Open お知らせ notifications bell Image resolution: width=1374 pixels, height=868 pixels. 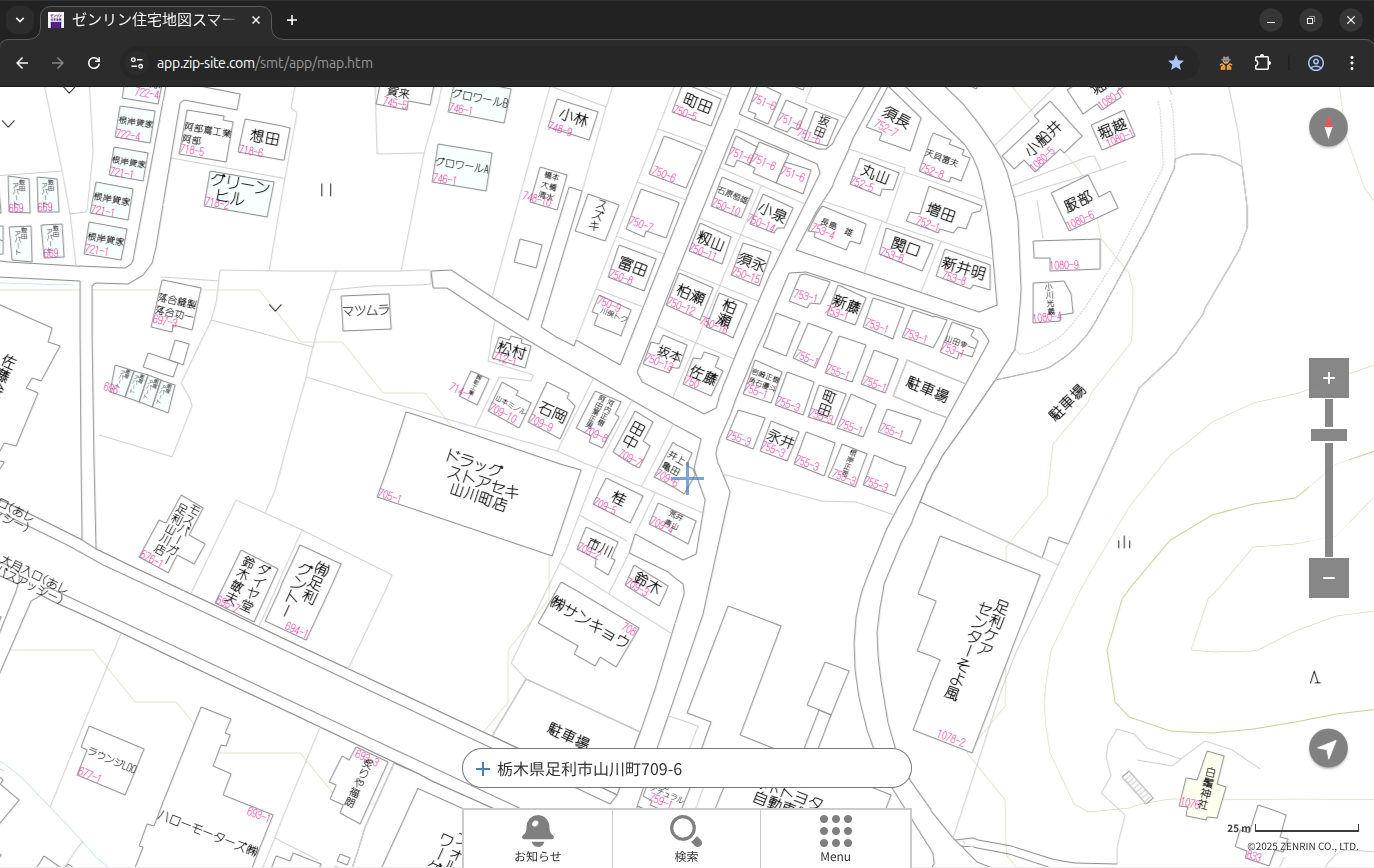pos(537,838)
